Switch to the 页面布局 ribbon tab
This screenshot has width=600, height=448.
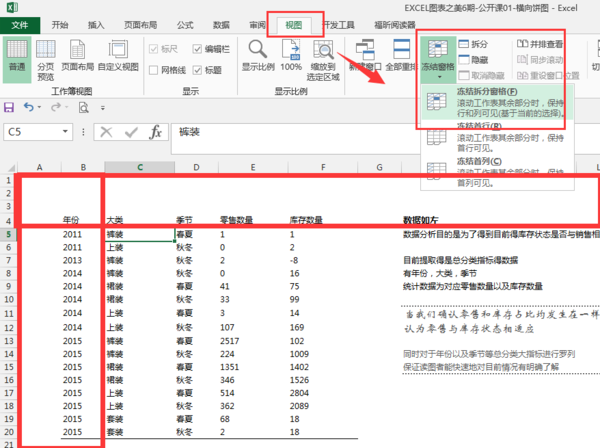(140, 25)
